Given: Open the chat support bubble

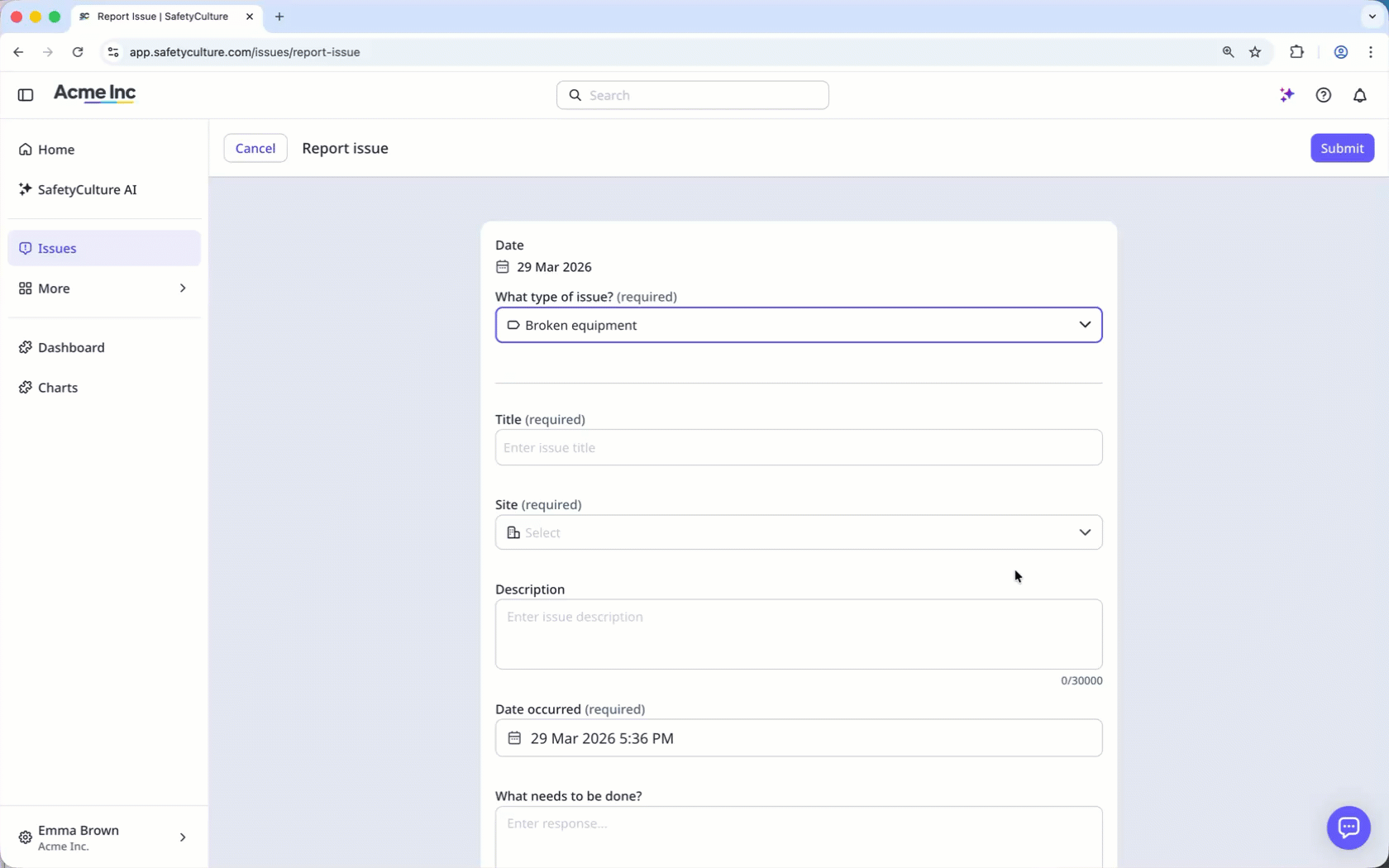Looking at the screenshot, I should coord(1348,827).
